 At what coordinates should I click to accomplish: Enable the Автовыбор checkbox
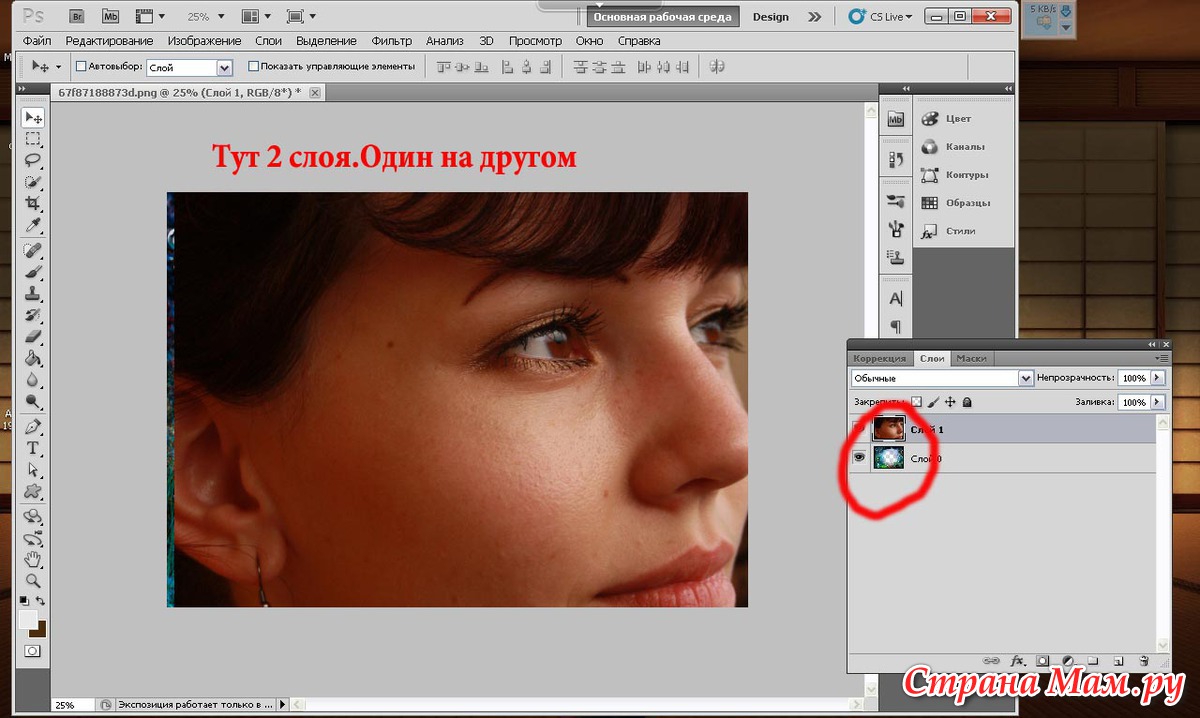pos(81,66)
